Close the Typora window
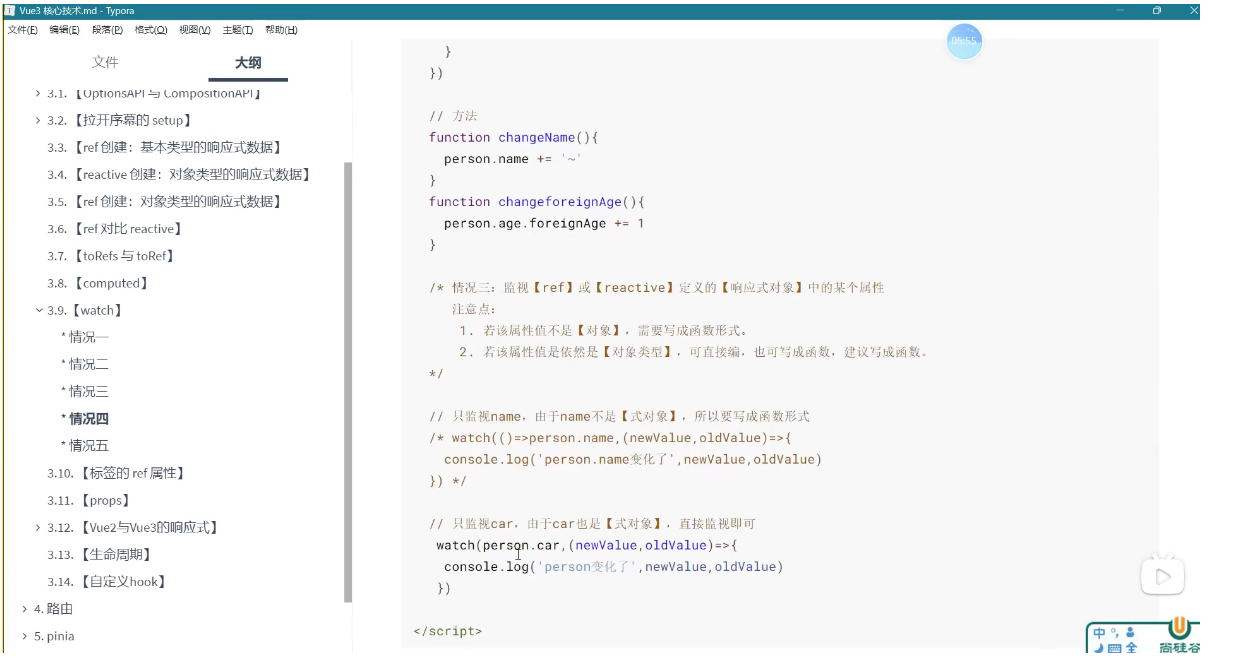1247x668 pixels. click(1193, 10)
